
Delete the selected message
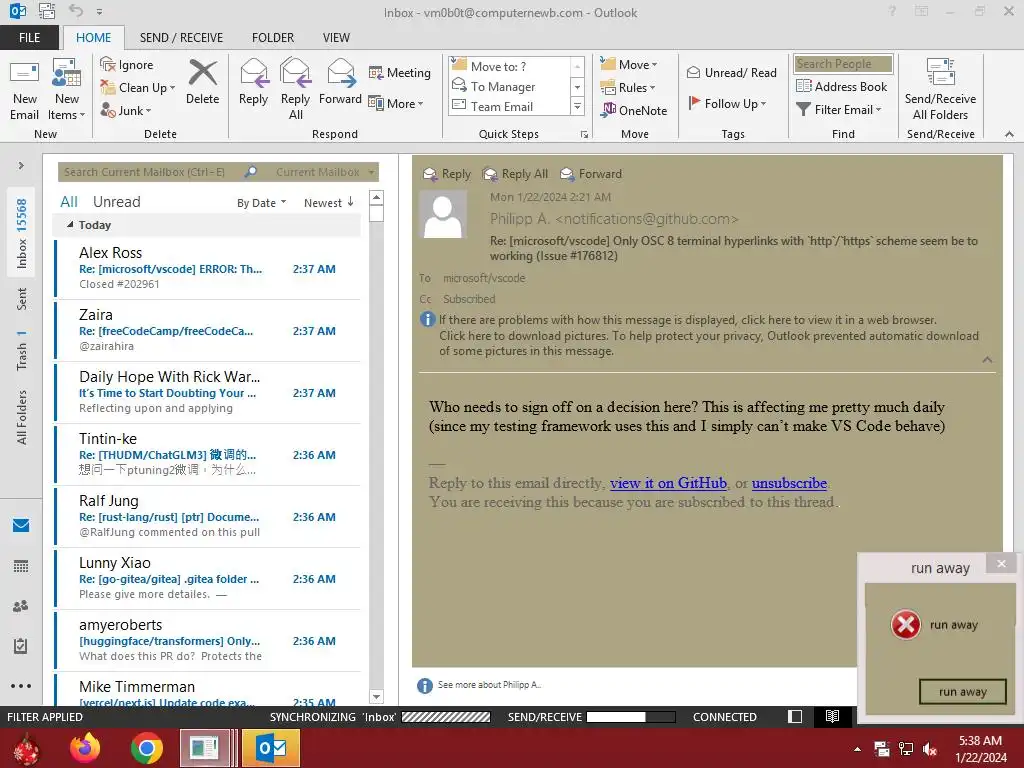(202, 82)
